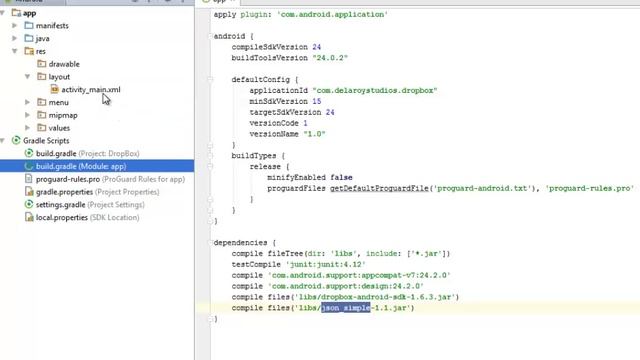Collapse the app module tree arrow

pyautogui.click(x=2, y=13)
